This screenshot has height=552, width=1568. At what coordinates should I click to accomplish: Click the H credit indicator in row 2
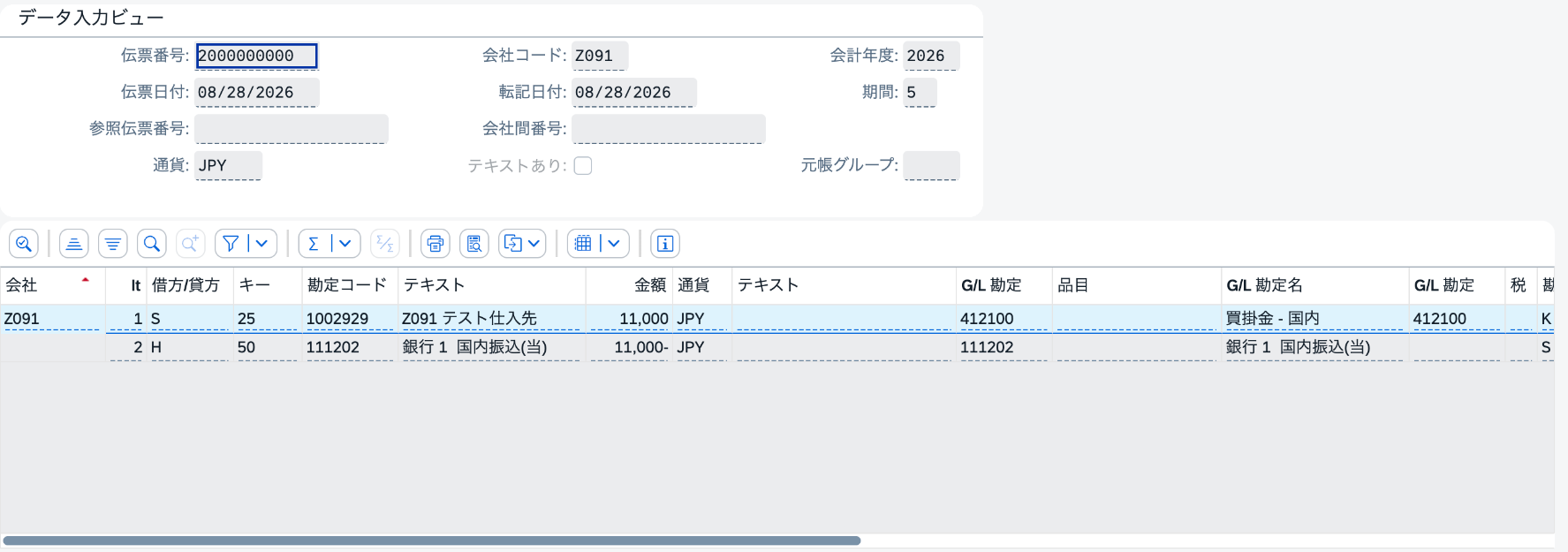pos(190,348)
